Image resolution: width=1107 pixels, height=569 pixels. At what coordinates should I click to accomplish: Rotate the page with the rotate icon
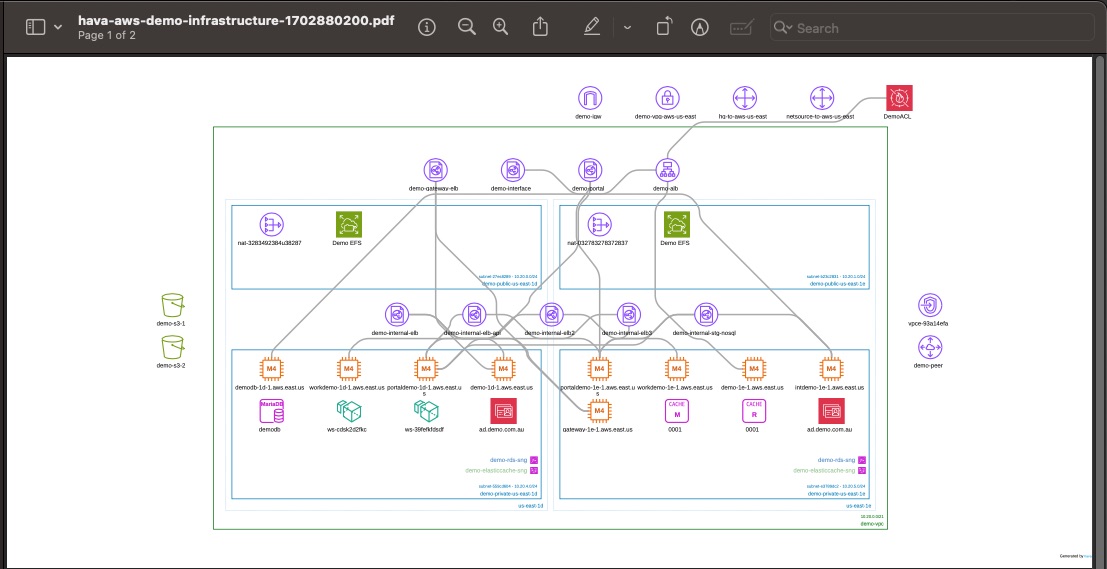click(665, 27)
